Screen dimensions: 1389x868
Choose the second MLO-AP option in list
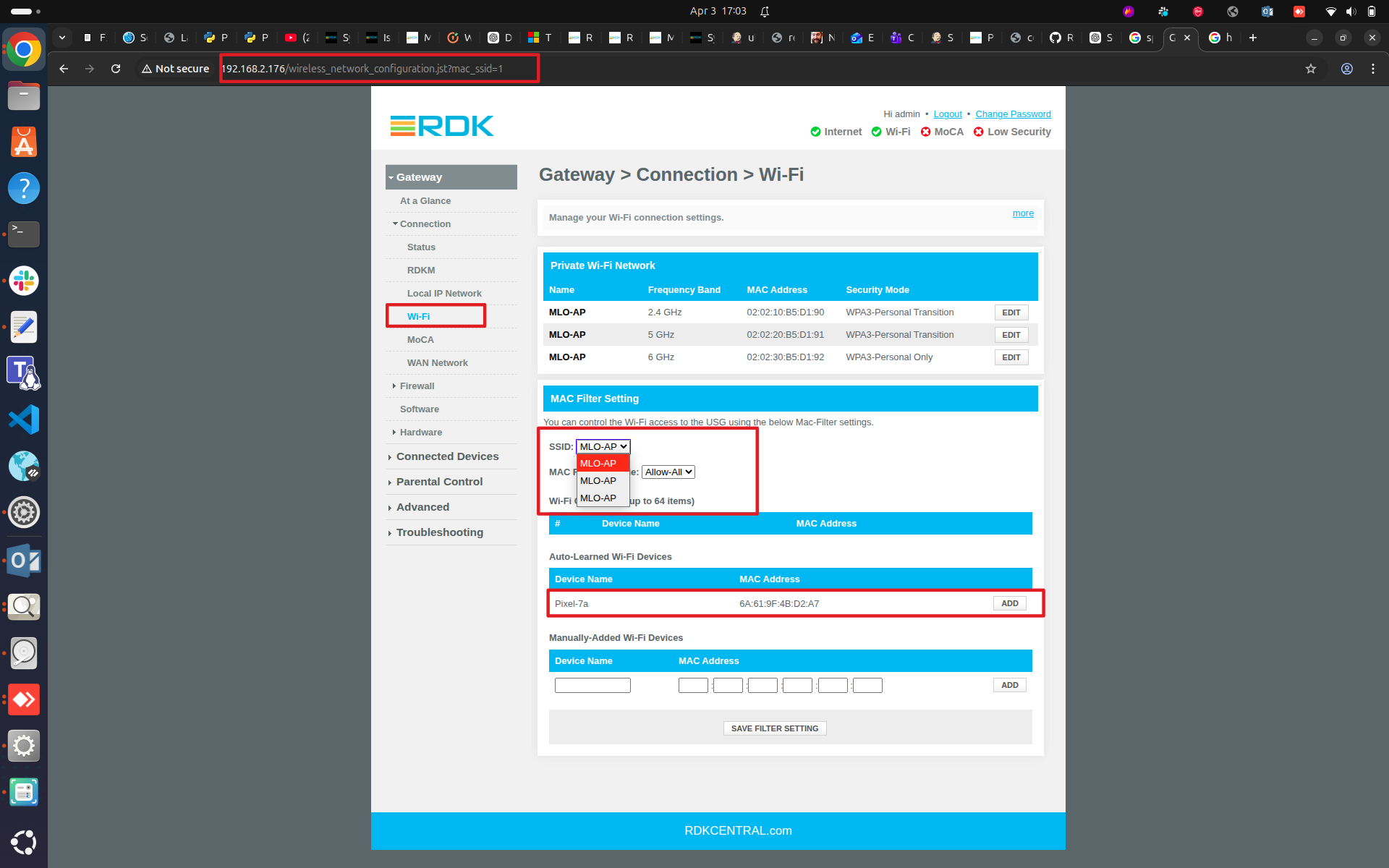598,480
